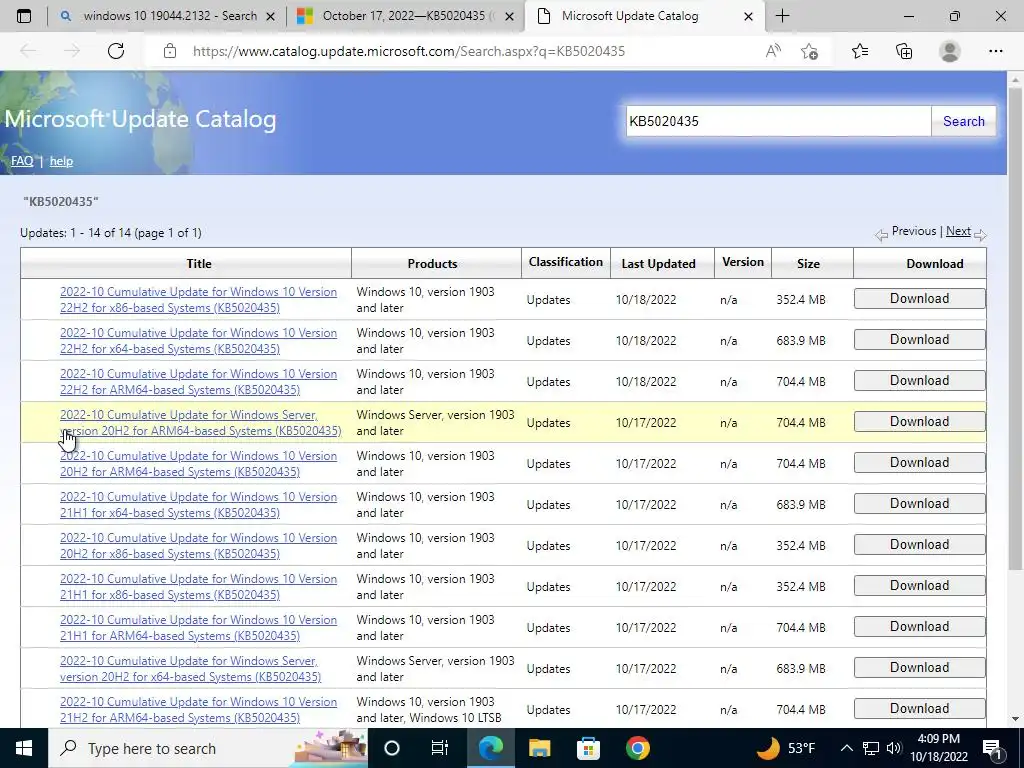Open Read aloud icon in address bar
Screen dimensions: 1024x768
[773, 51]
